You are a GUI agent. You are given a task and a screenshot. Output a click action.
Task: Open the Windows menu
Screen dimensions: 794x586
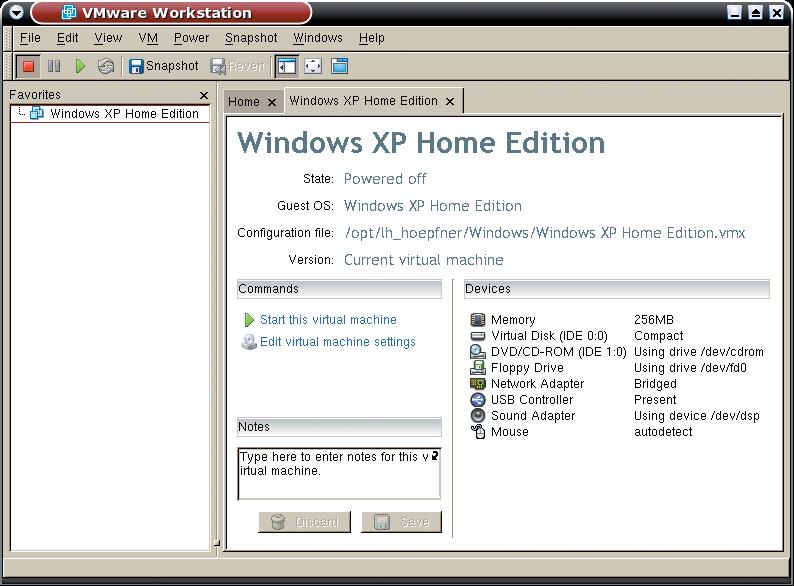(x=318, y=38)
